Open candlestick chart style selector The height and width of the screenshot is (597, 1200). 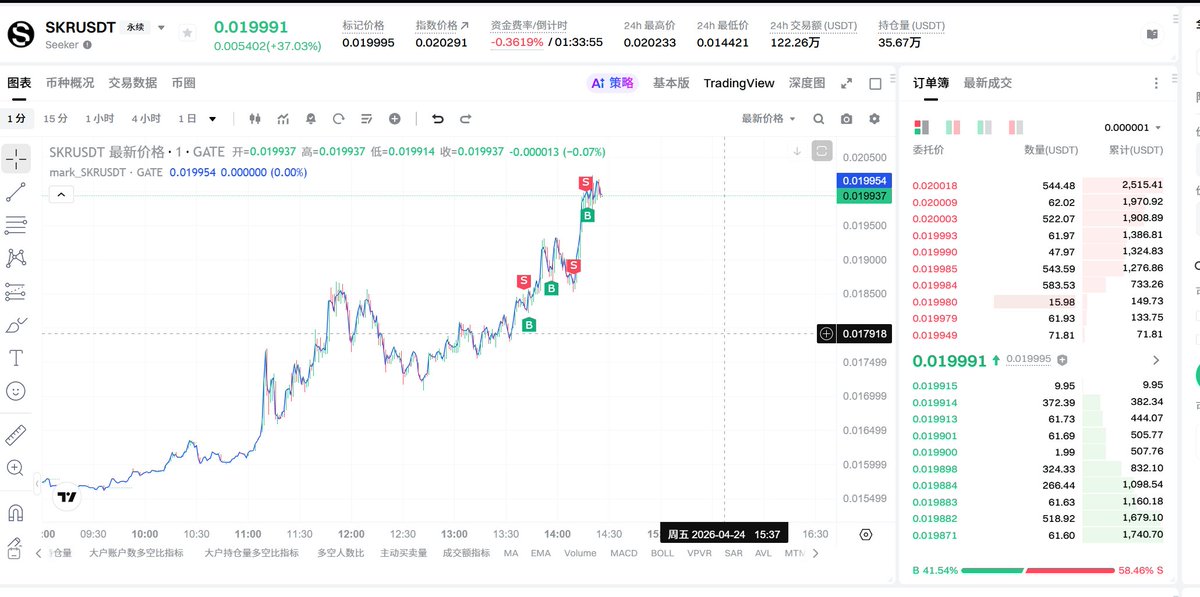tap(255, 118)
